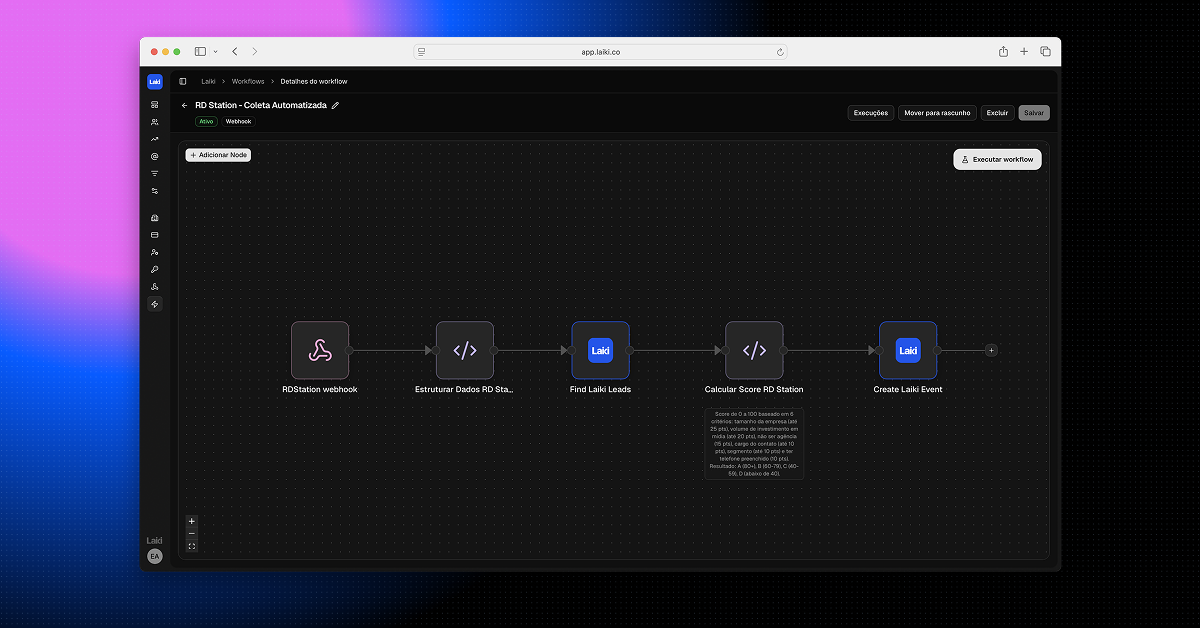
Task: Reload the page in Safari
Action: click(780, 51)
